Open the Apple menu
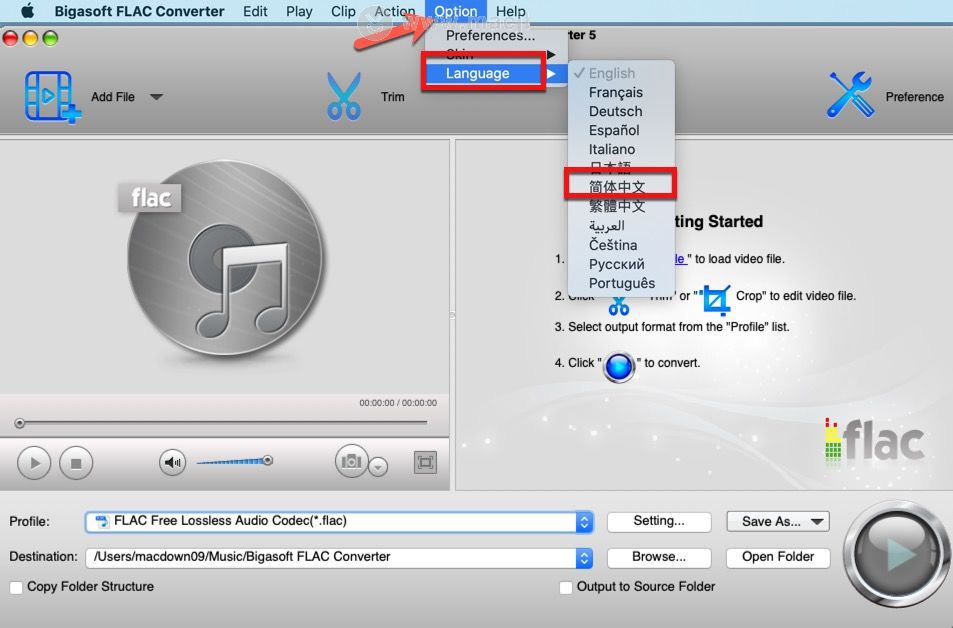Screen dimensions: 953x628 tap(27, 11)
